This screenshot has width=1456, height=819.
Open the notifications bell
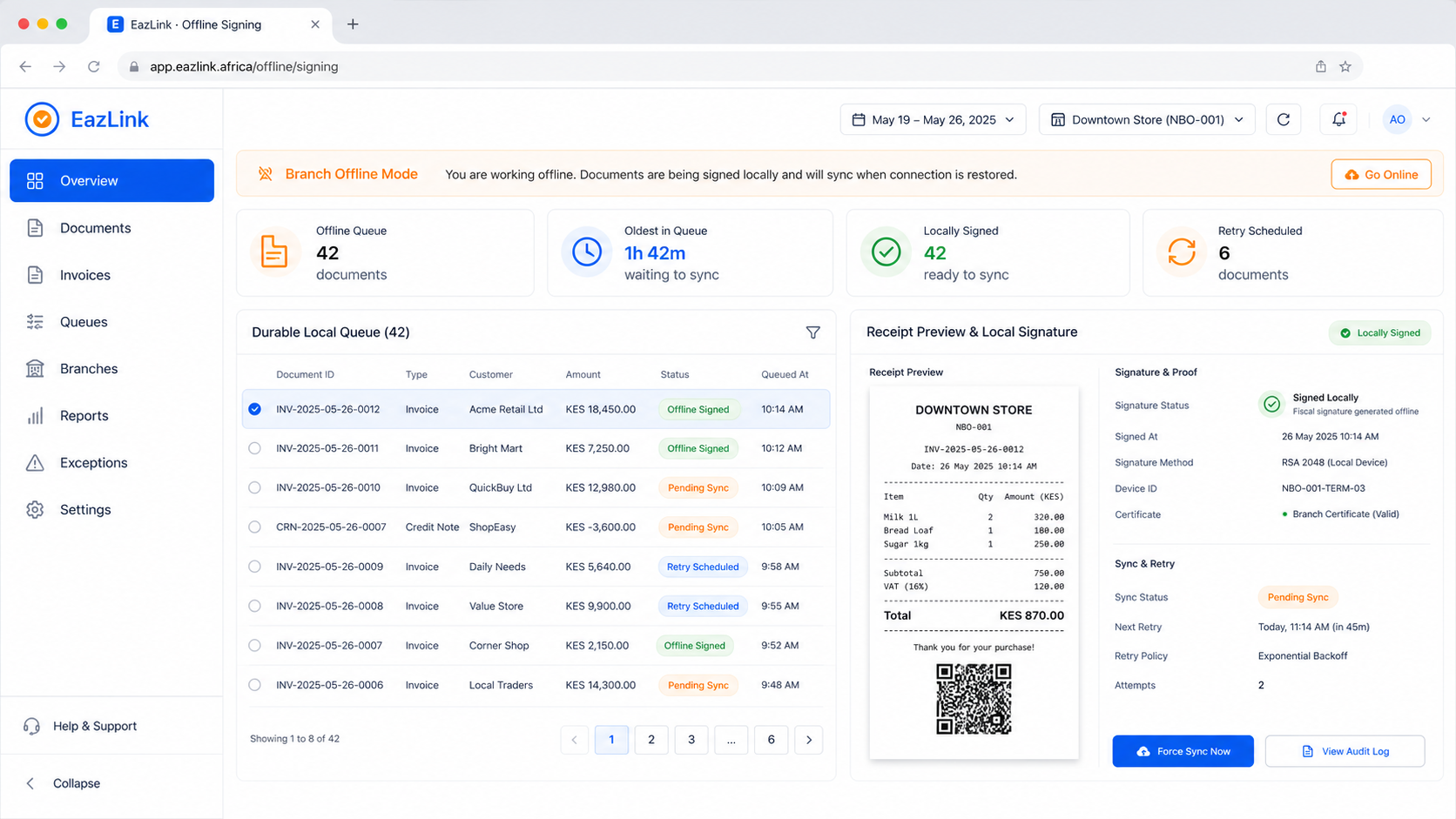pyautogui.click(x=1338, y=119)
